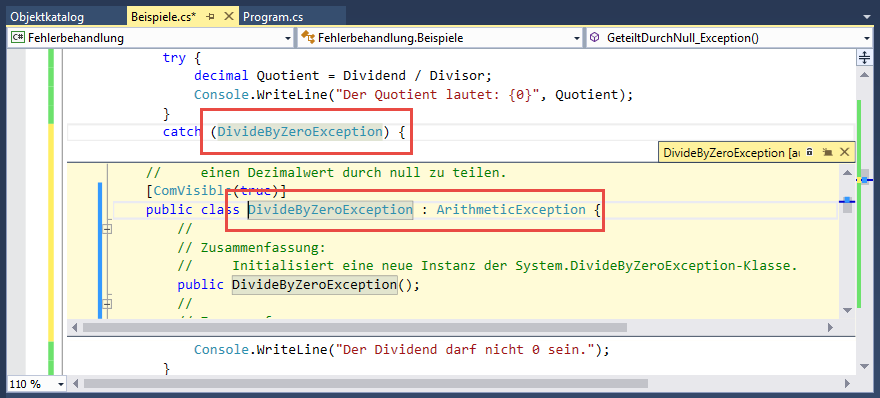Click 'Console' in the Quotient WriteLine line
The width and height of the screenshot is (880, 398).
point(221,95)
